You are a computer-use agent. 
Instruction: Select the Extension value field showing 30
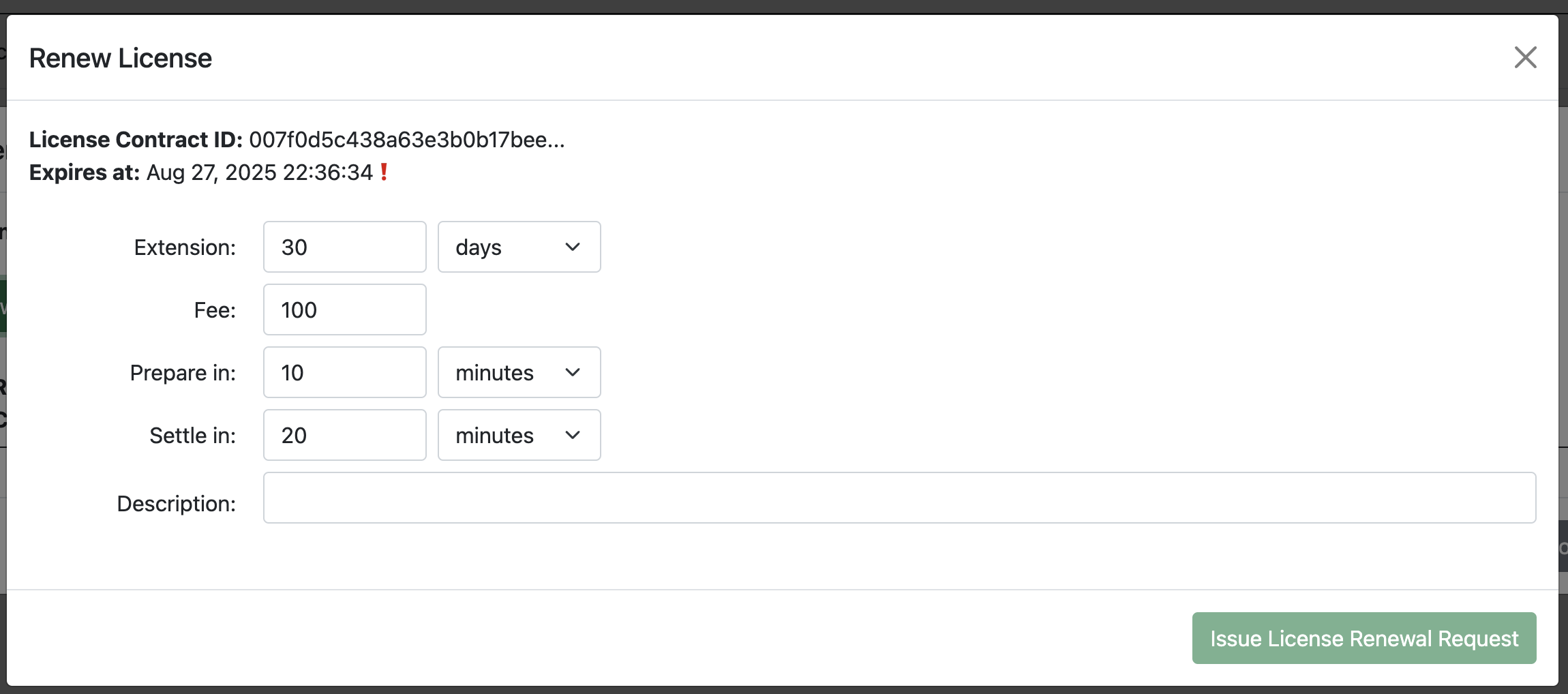point(344,247)
